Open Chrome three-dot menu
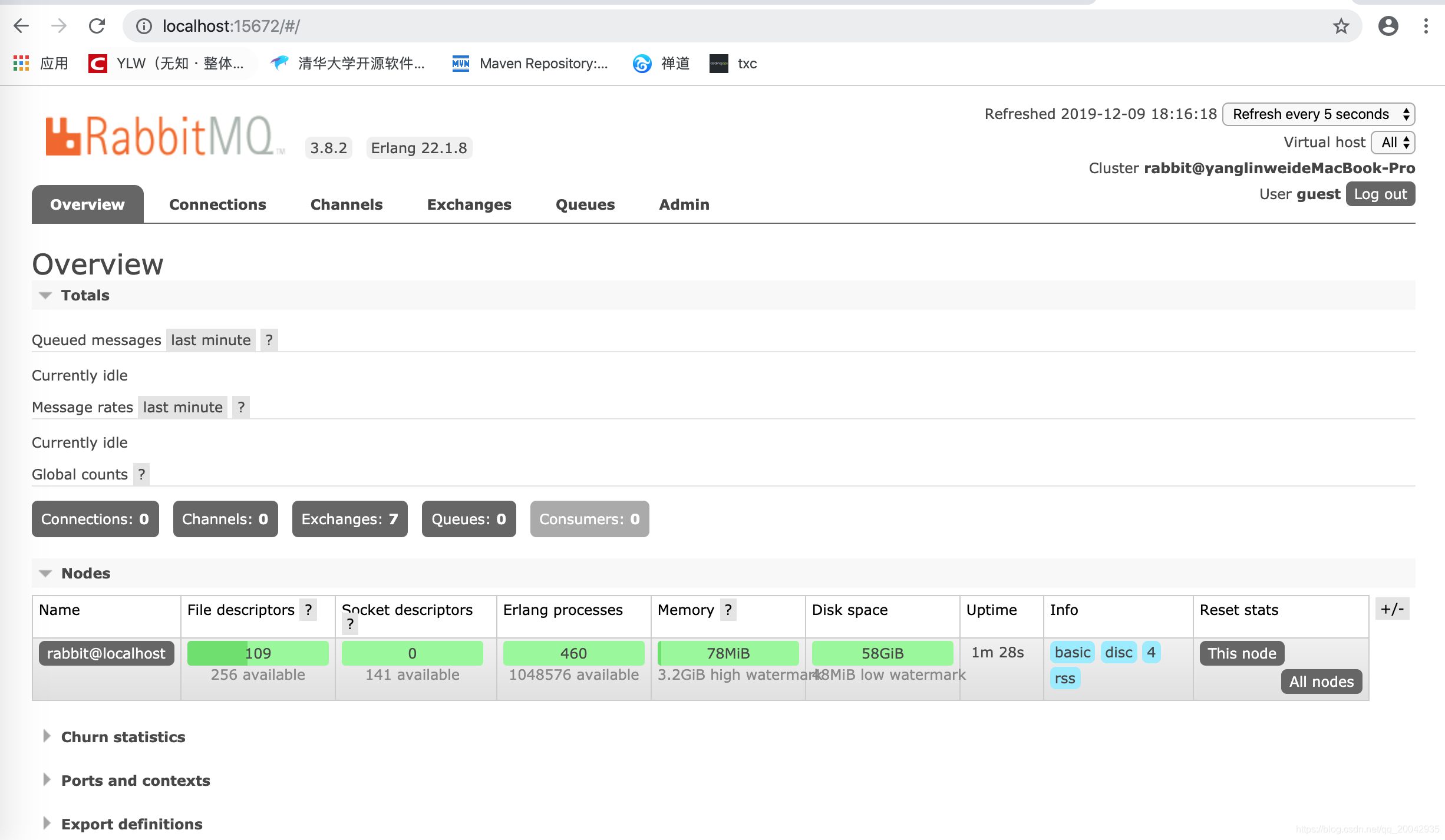 (x=1426, y=26)
